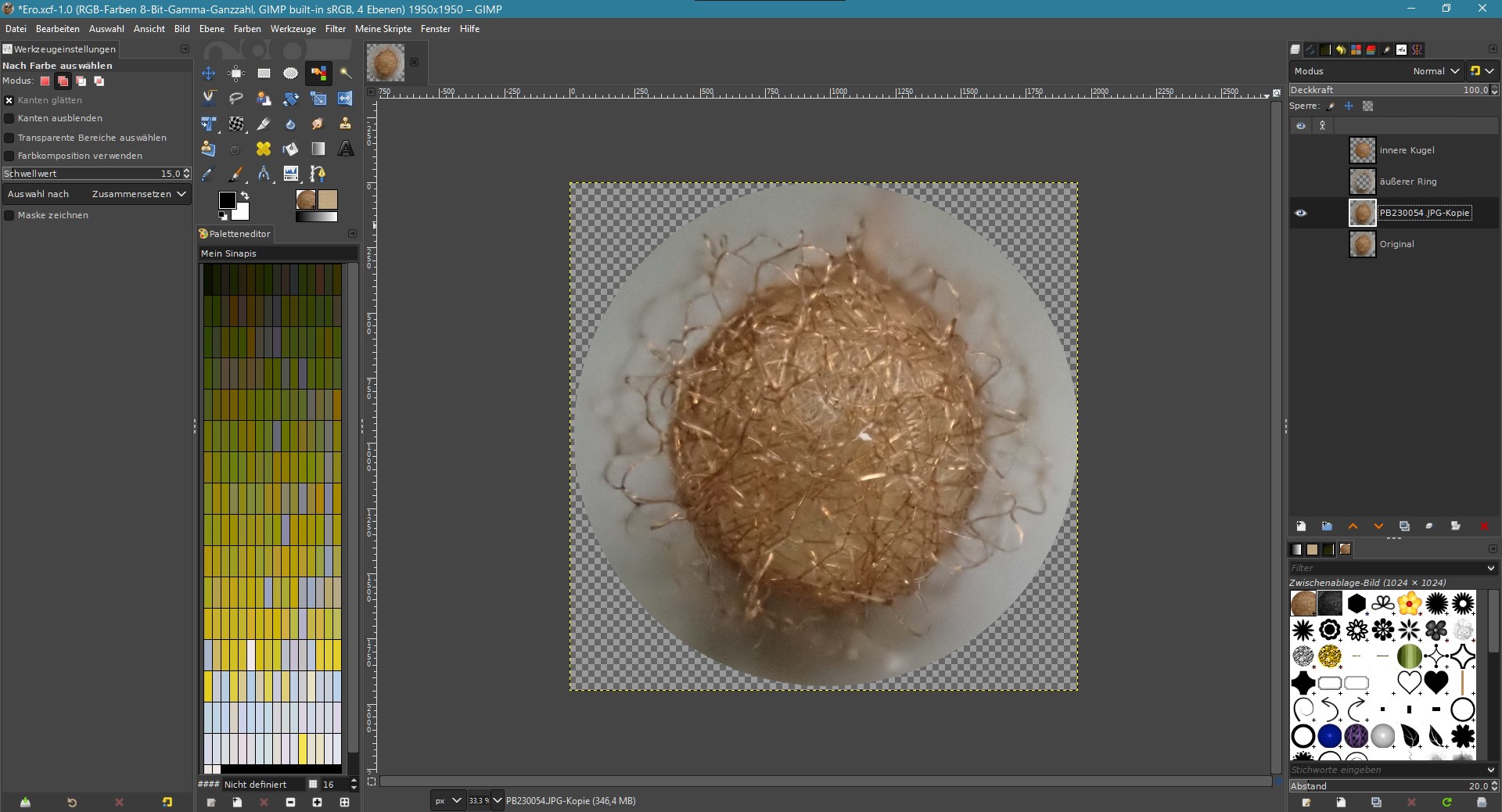Select the Move tool
The image size is (1502, 812).
(x=209, y=74)
